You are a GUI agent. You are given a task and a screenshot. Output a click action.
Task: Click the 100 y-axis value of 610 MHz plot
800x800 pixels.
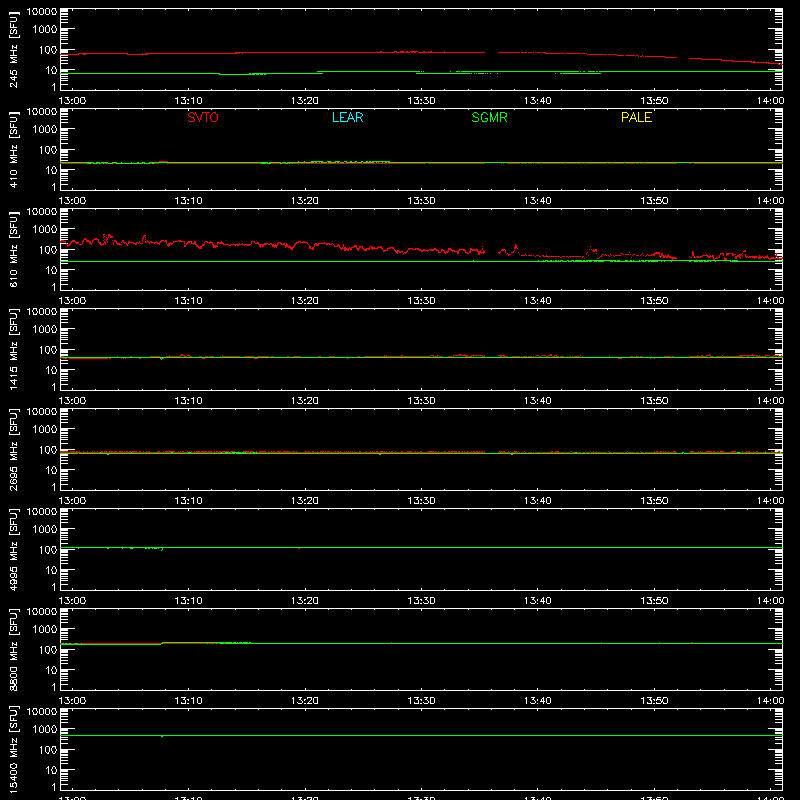click(x=48, y=250)
